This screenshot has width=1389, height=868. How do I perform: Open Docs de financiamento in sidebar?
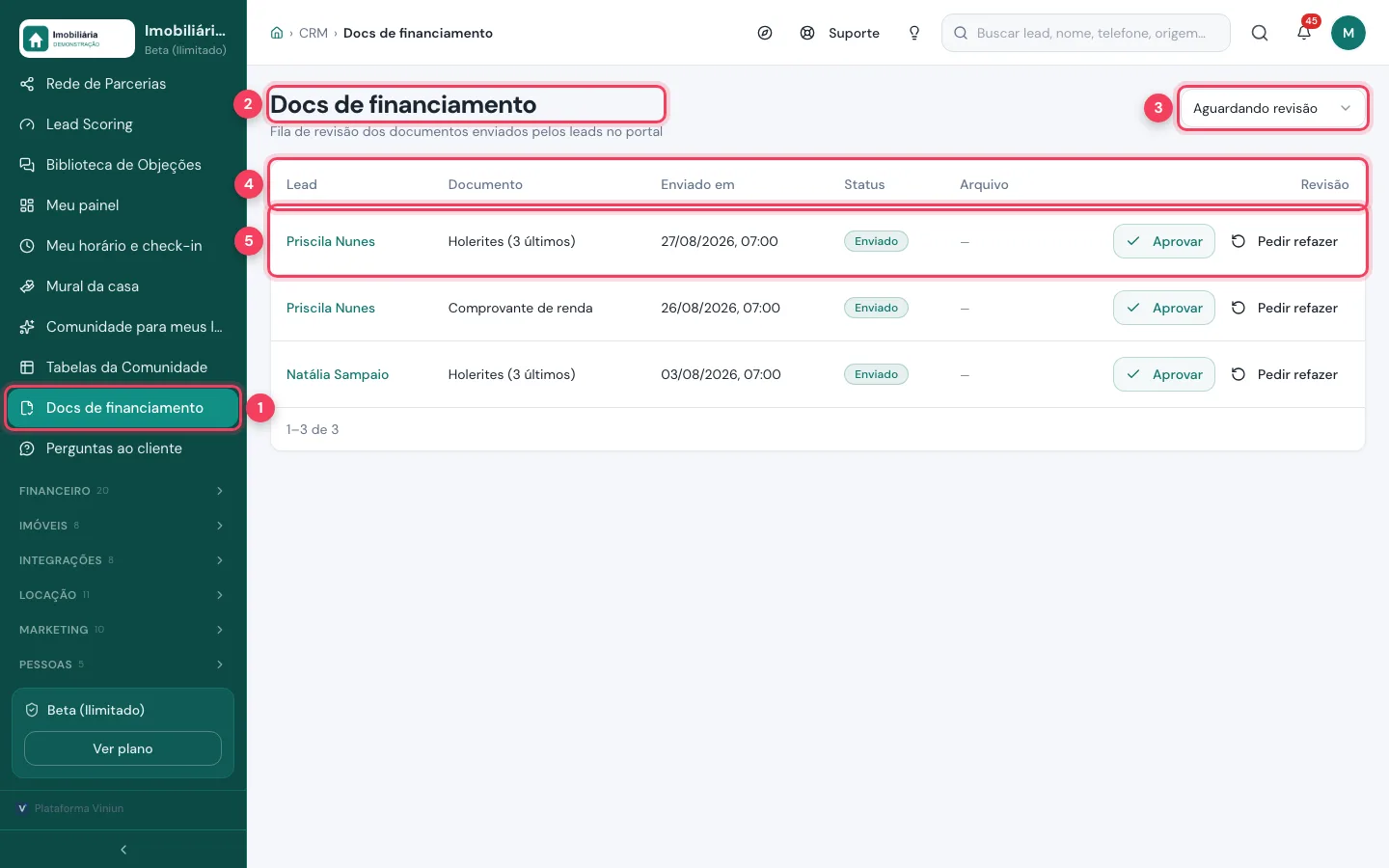(123, 408)
